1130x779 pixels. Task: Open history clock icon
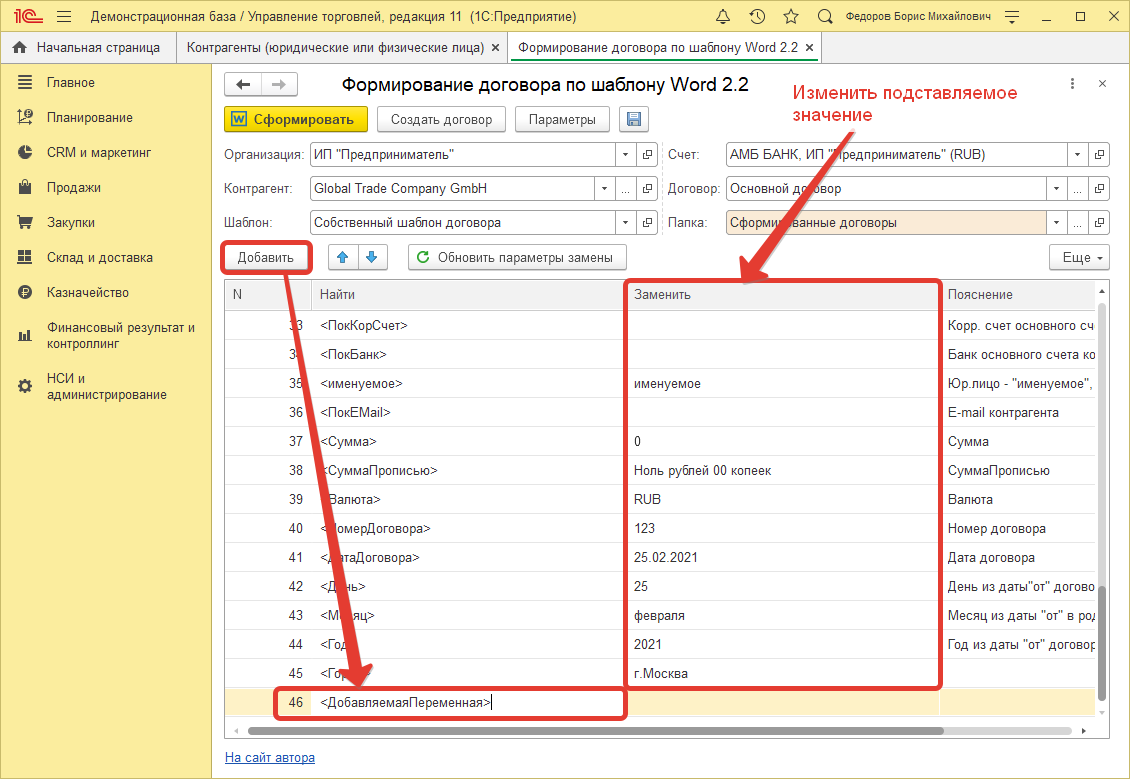coord(757,17)
